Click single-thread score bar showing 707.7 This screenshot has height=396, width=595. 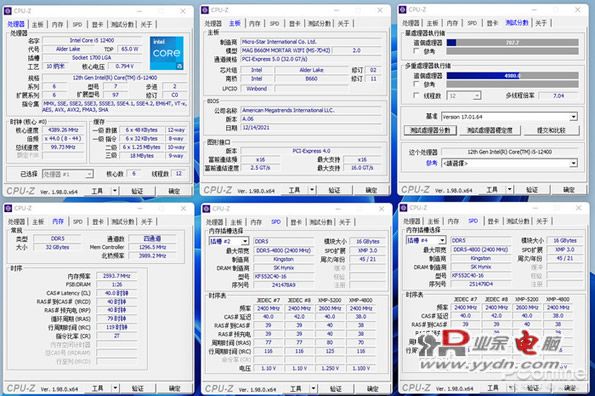pyautogui.click(x=512, y=42)
